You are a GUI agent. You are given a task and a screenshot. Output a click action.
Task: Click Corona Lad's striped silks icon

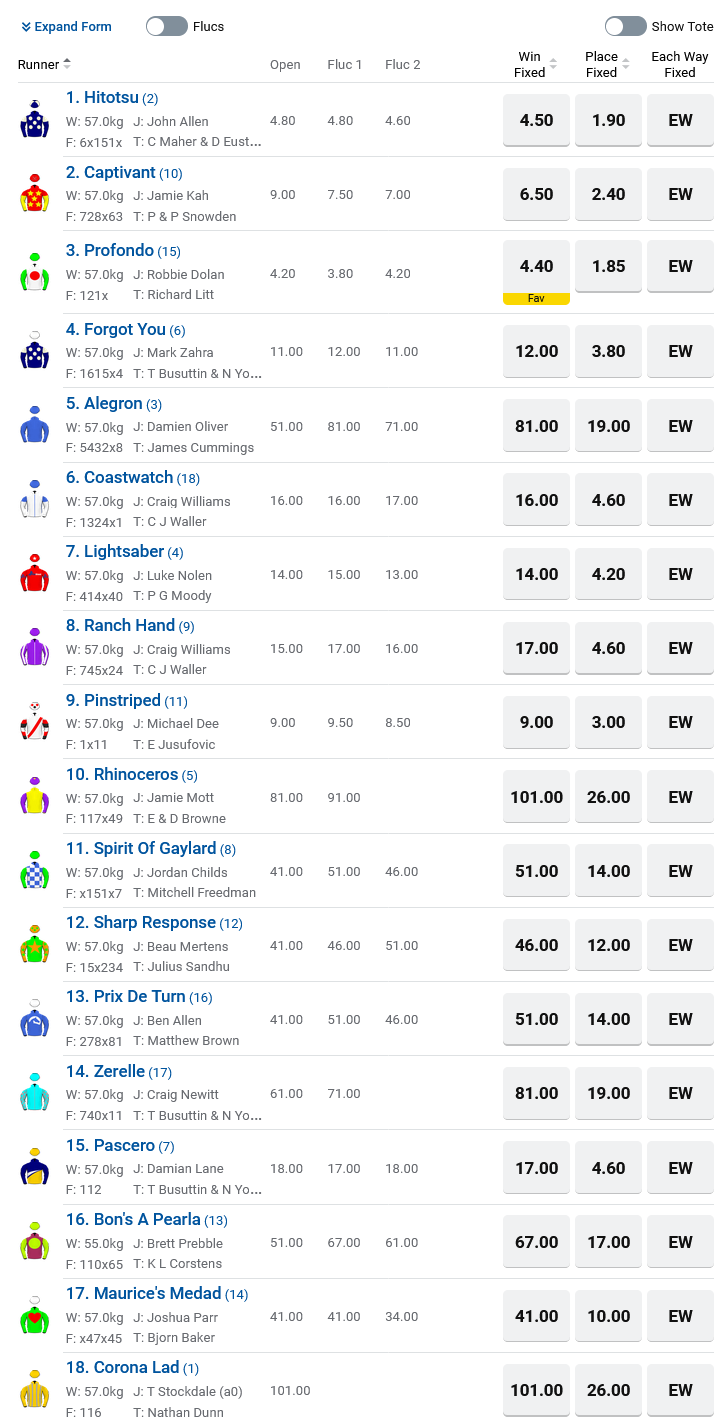[34, 1389]
